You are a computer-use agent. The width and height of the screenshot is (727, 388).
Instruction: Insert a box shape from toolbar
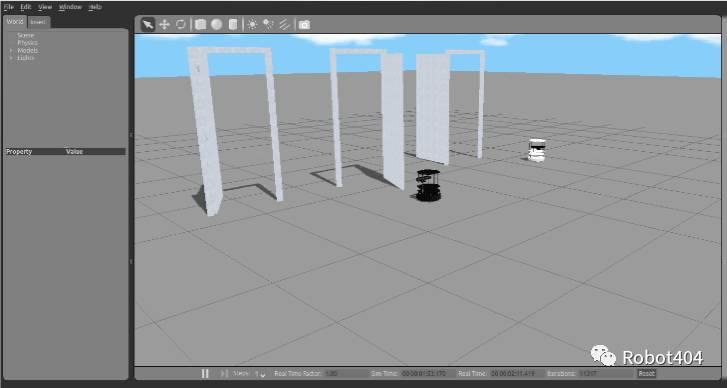click(x=200, y=25)
